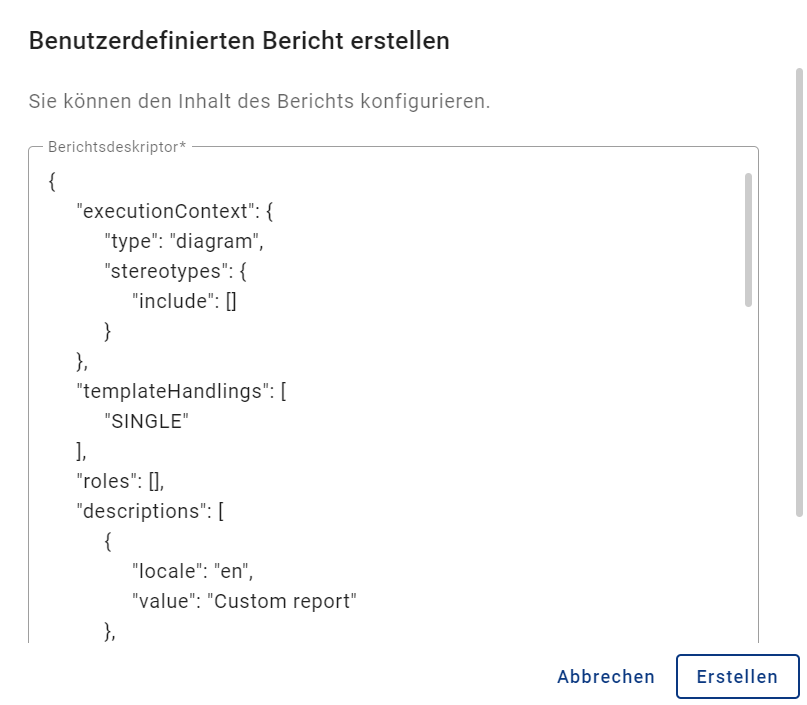Click the Abbrechen button
Image resolution: width=807 pixels, height=705 pixels.
[x=605, y=676]
